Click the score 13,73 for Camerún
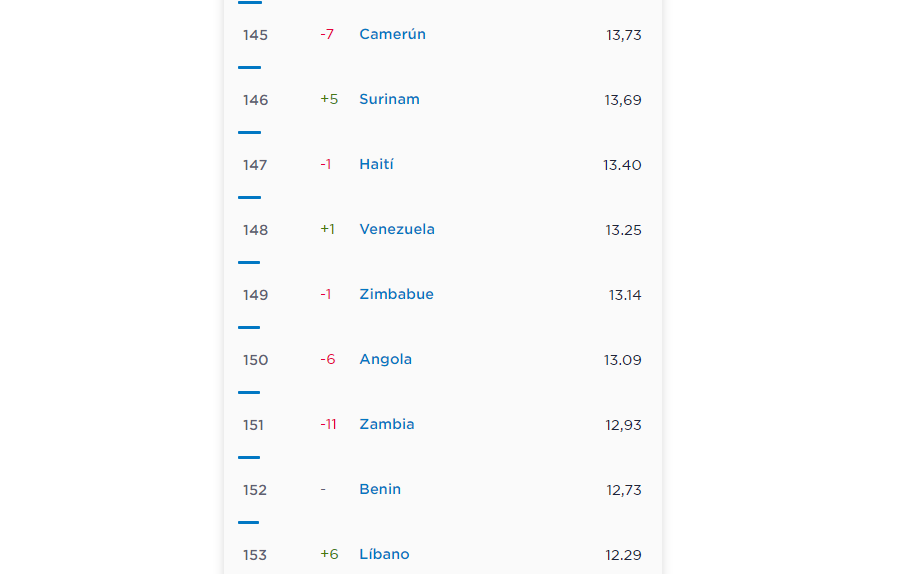 point(624,35)
